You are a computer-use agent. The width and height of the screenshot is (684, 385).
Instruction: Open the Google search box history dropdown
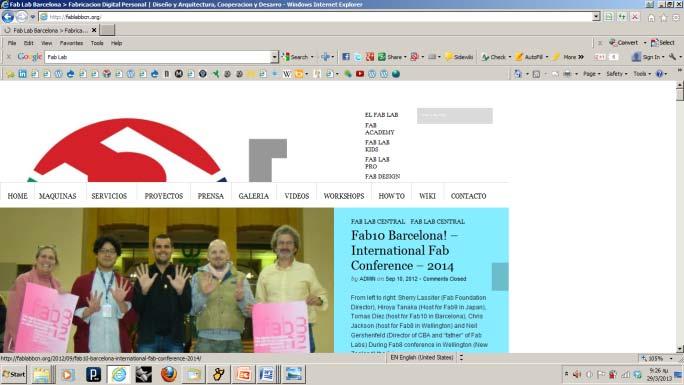[x=274, y=57]
